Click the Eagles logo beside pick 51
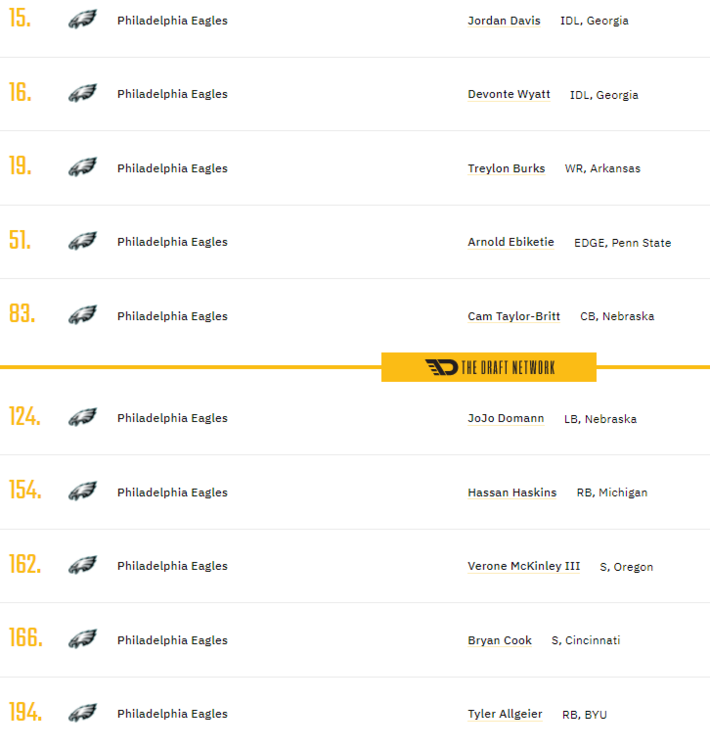Screen dimensions: 710x750 pyautogui.click(x=82, y=242)
